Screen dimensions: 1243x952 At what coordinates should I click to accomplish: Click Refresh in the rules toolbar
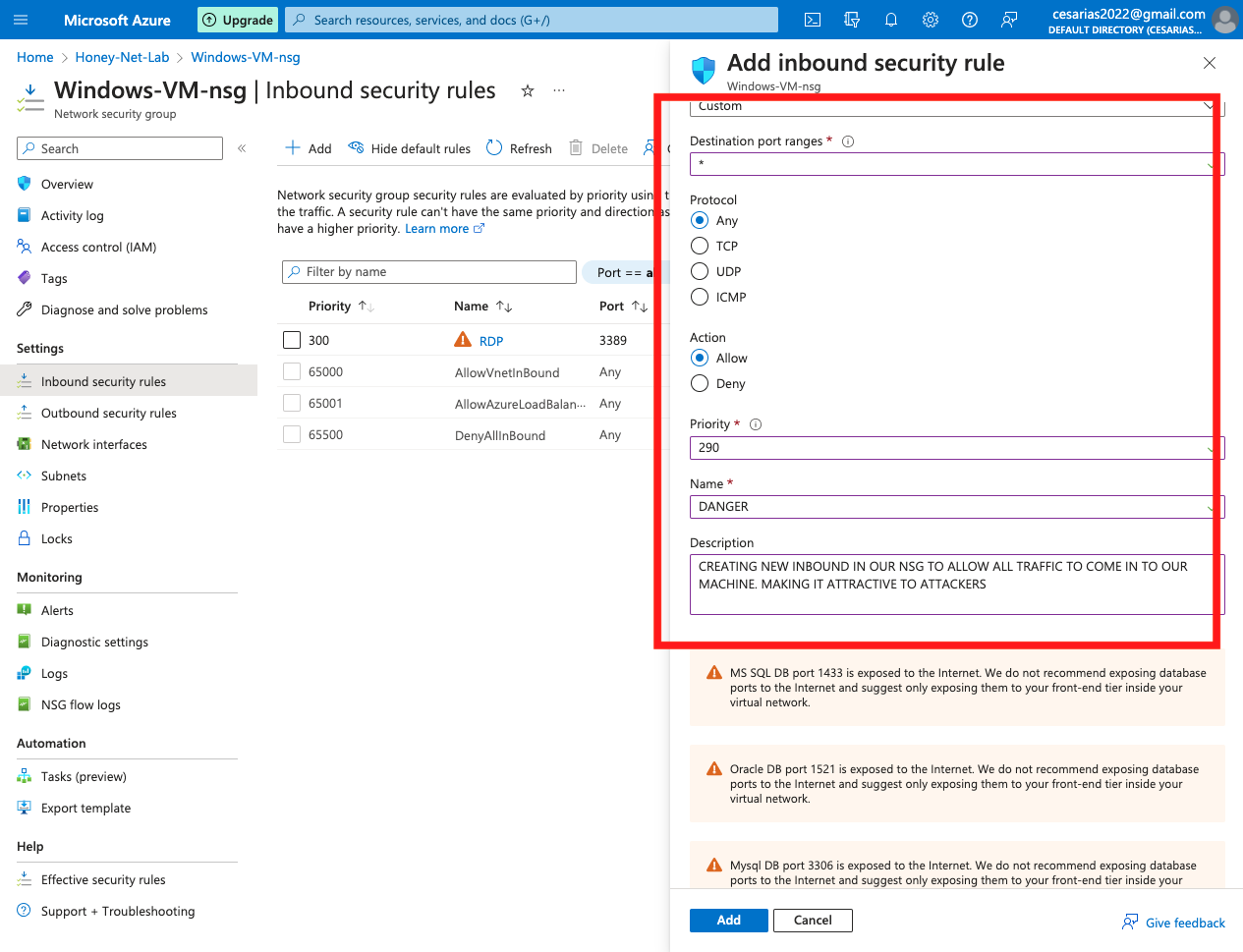(519, 148)
